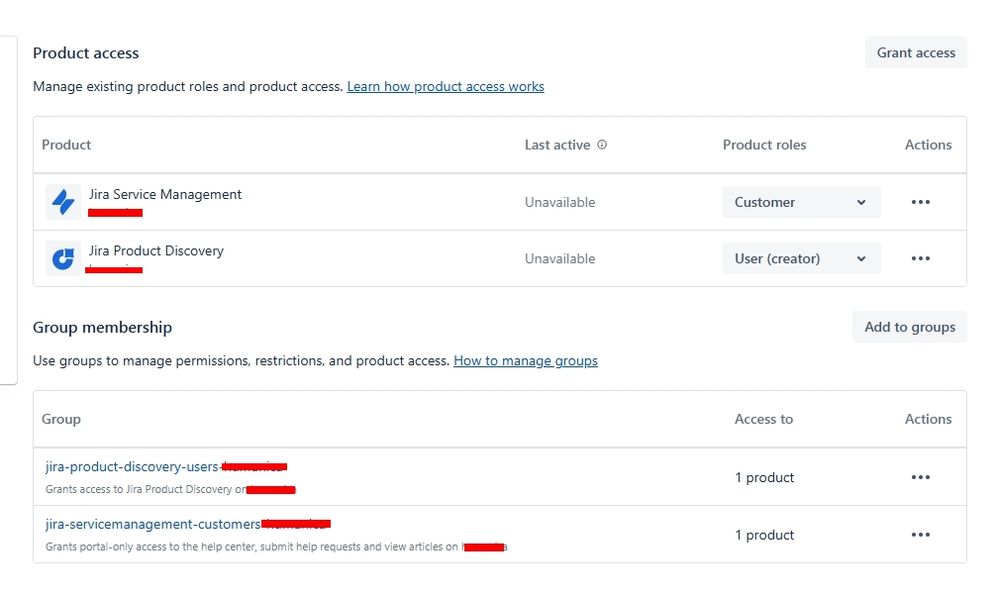Click the Last active column header

[557, 145]
